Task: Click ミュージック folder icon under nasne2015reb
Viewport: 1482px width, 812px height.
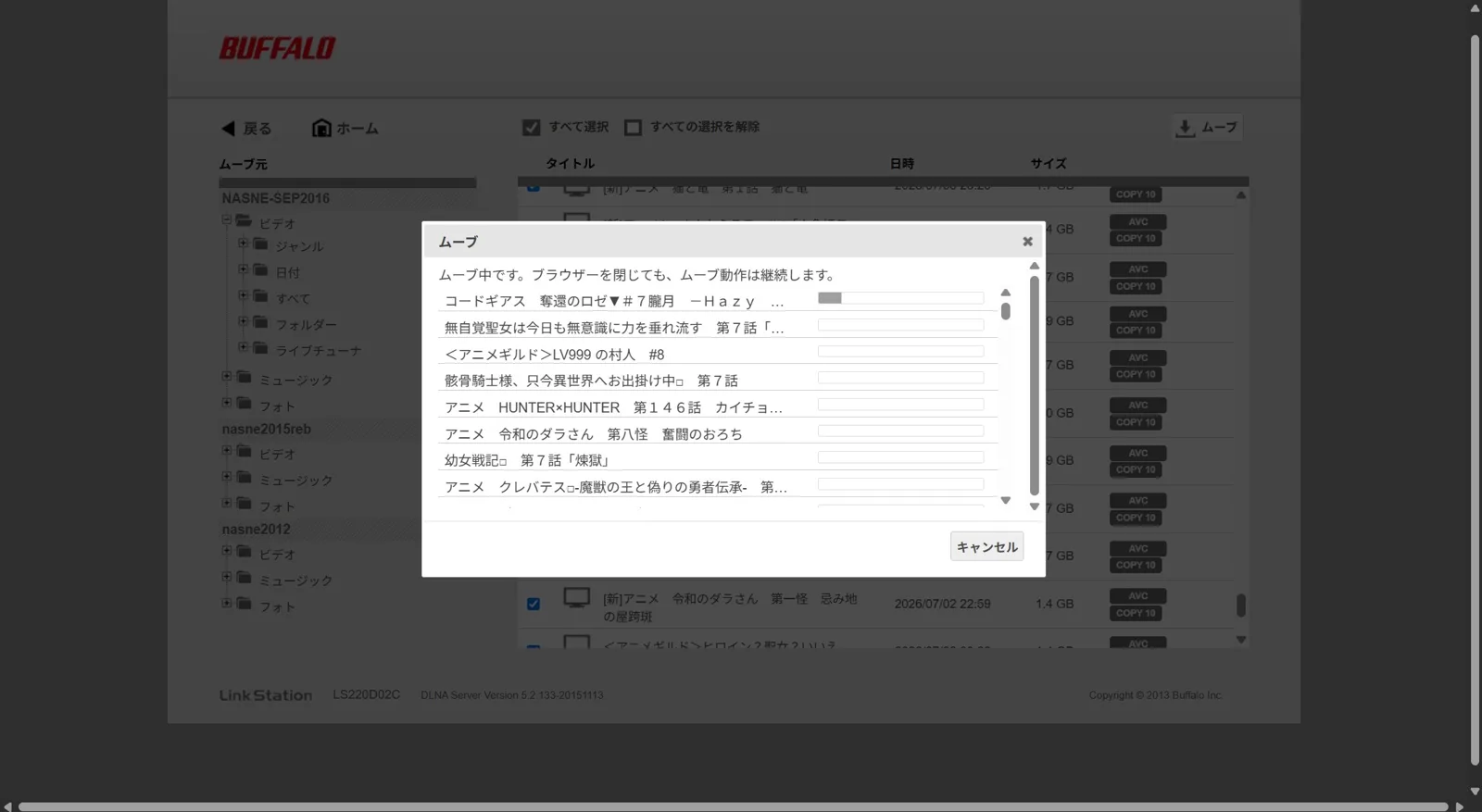Action: click(244, 477)
